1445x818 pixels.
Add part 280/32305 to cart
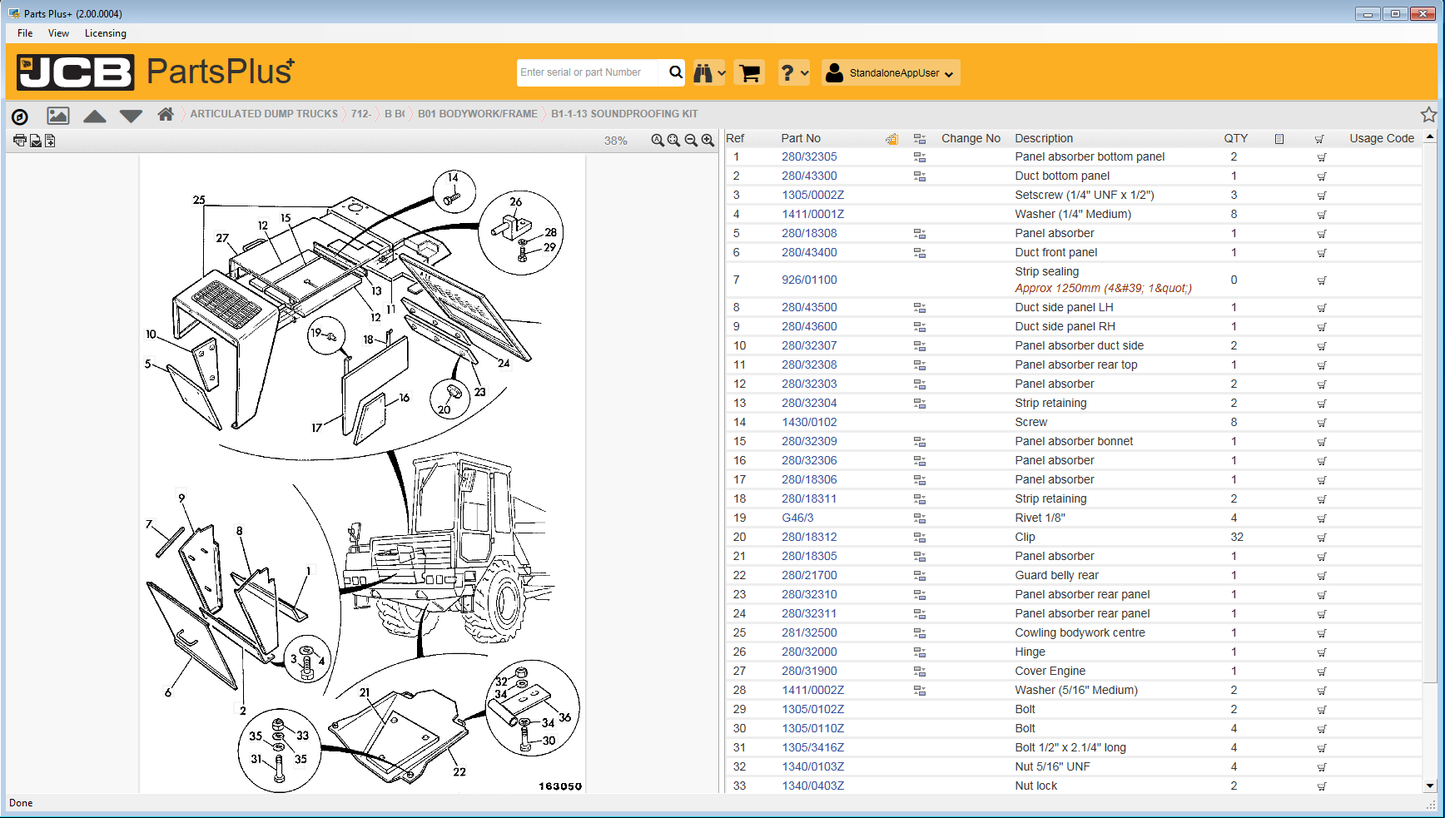click(1320, 157)
